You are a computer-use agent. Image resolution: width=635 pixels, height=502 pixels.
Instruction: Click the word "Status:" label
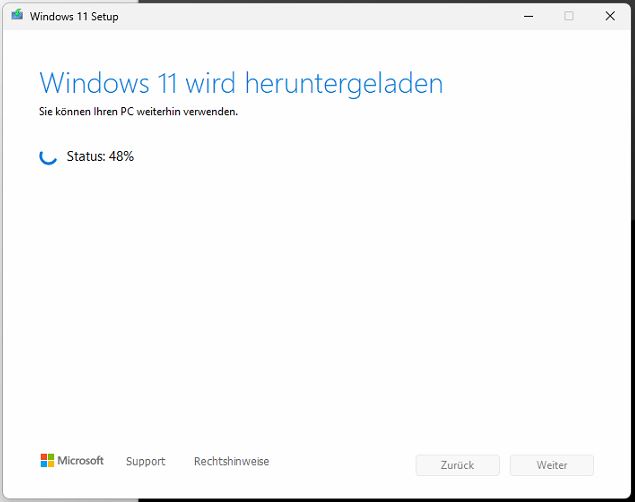(x=86, y=157)
